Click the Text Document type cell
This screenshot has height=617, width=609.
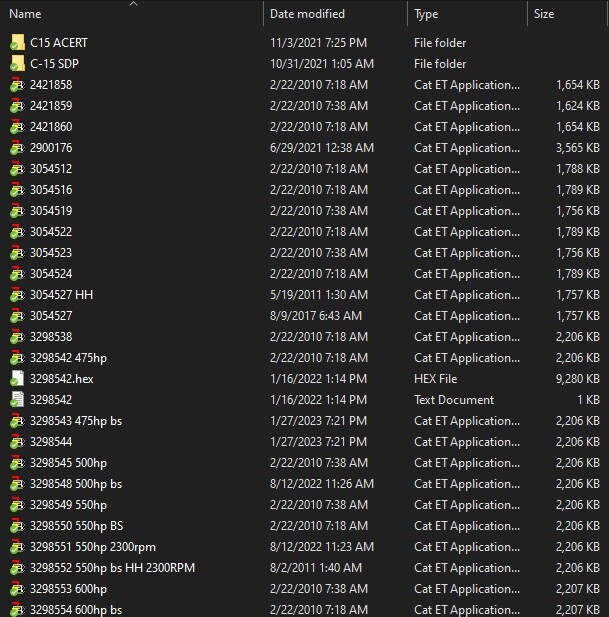454,400
